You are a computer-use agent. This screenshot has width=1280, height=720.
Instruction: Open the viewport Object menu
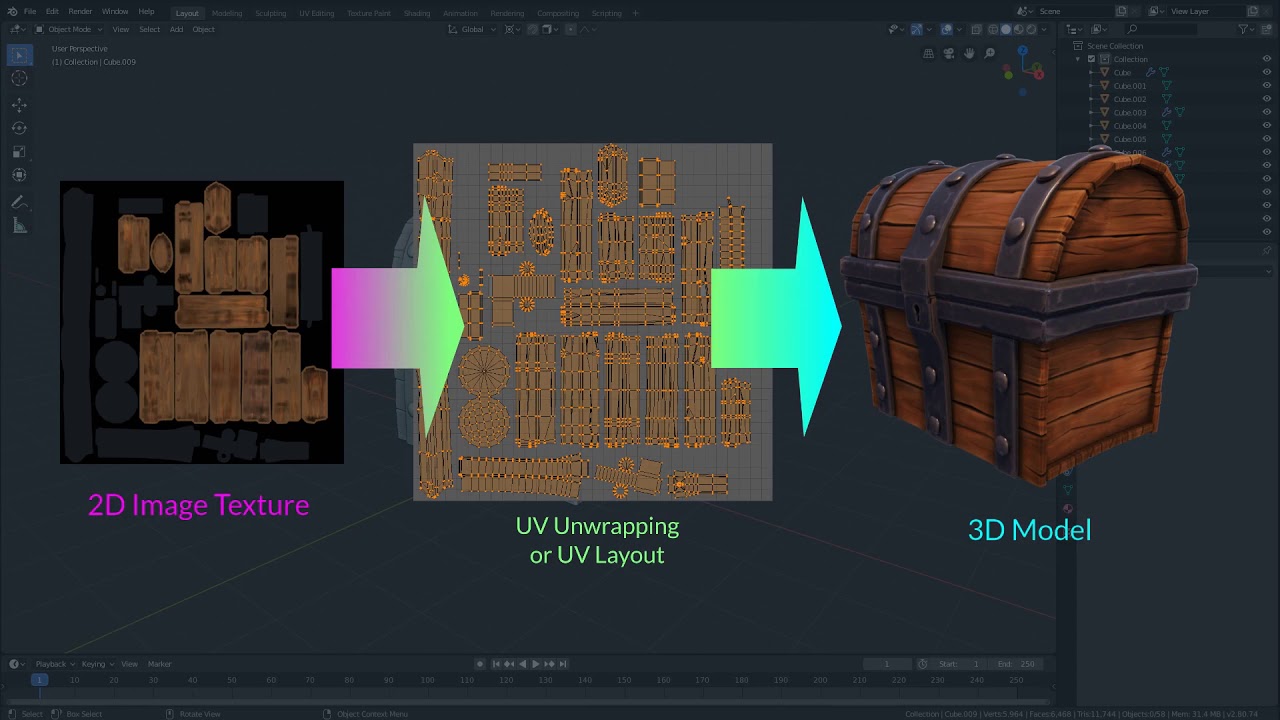click(x=203, y=29)
